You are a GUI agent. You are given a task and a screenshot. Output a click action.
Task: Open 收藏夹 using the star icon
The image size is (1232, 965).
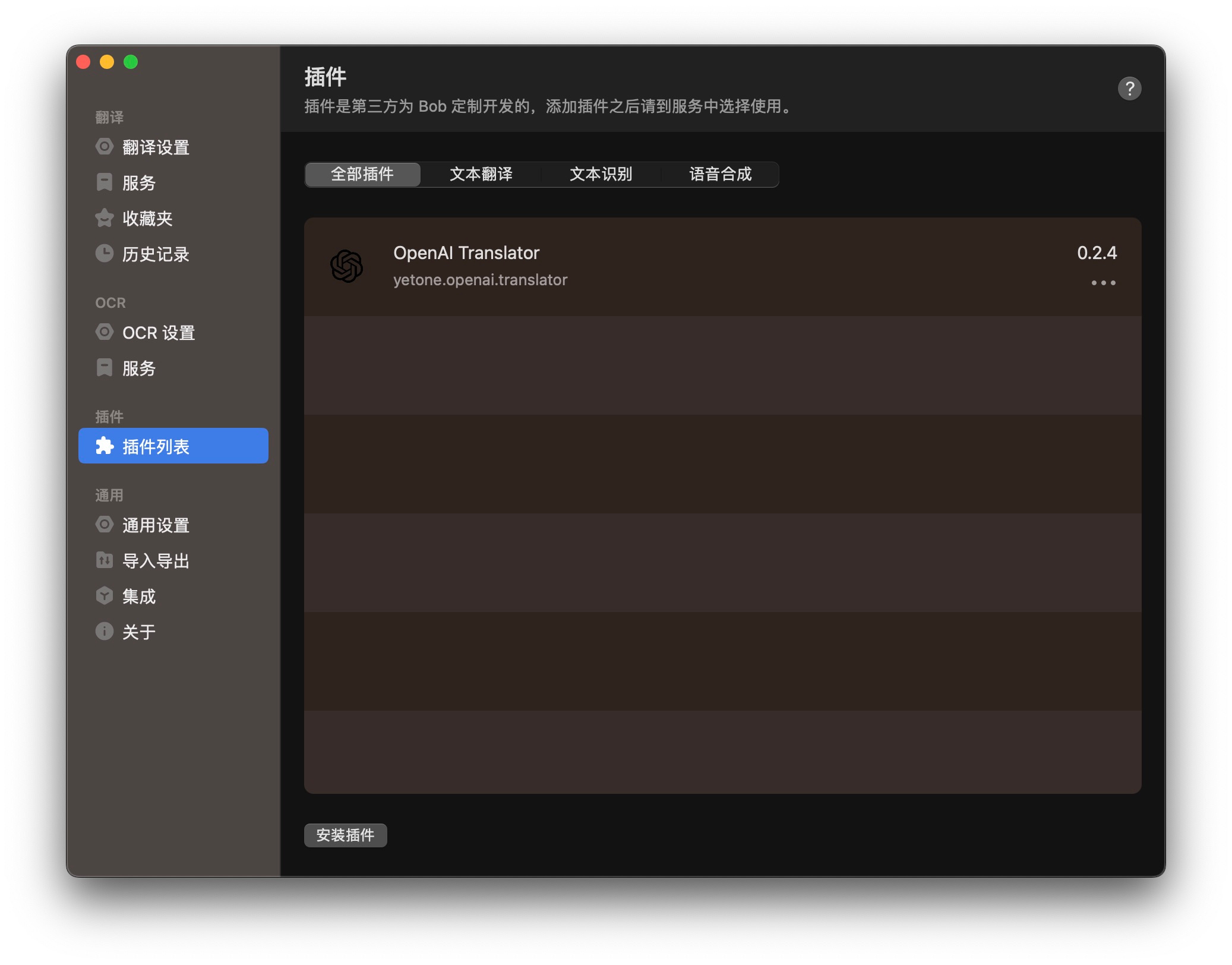point(105,218)
